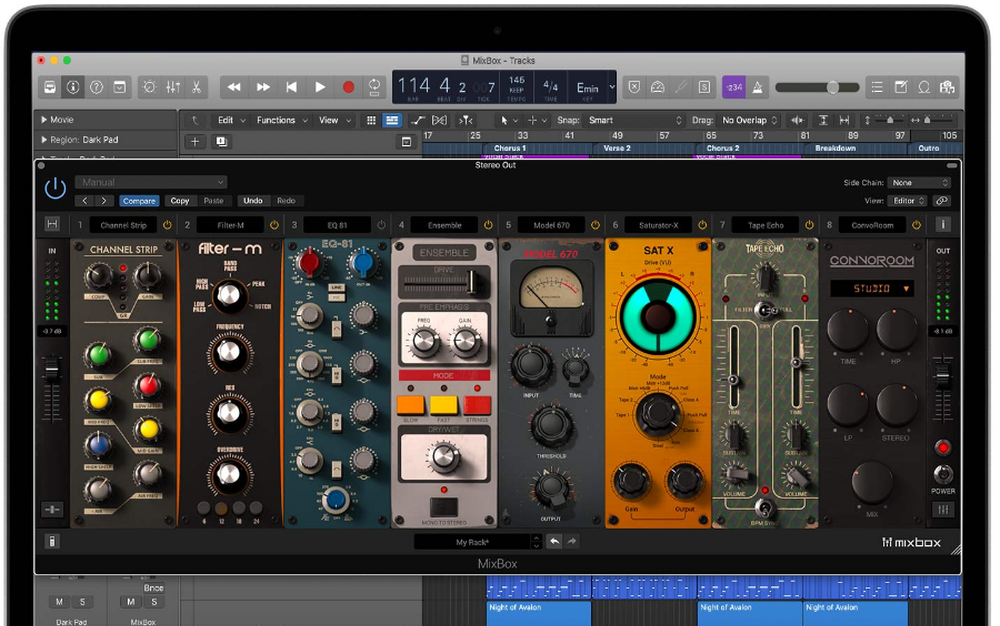Screen dimensions: 1000x626
Task: Click the waveform zoom icon
Action: tap(797, 120)
